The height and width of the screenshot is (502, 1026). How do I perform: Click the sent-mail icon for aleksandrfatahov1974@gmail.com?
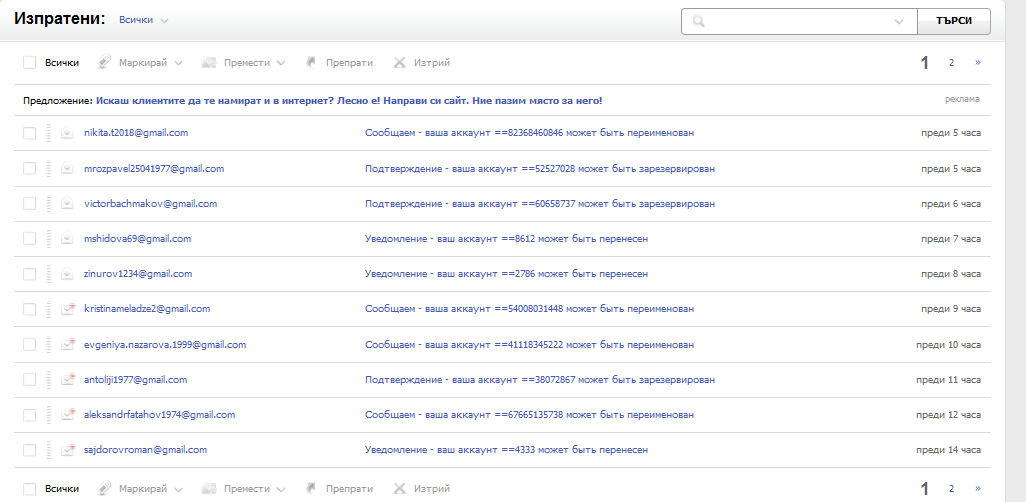(68, 414)
